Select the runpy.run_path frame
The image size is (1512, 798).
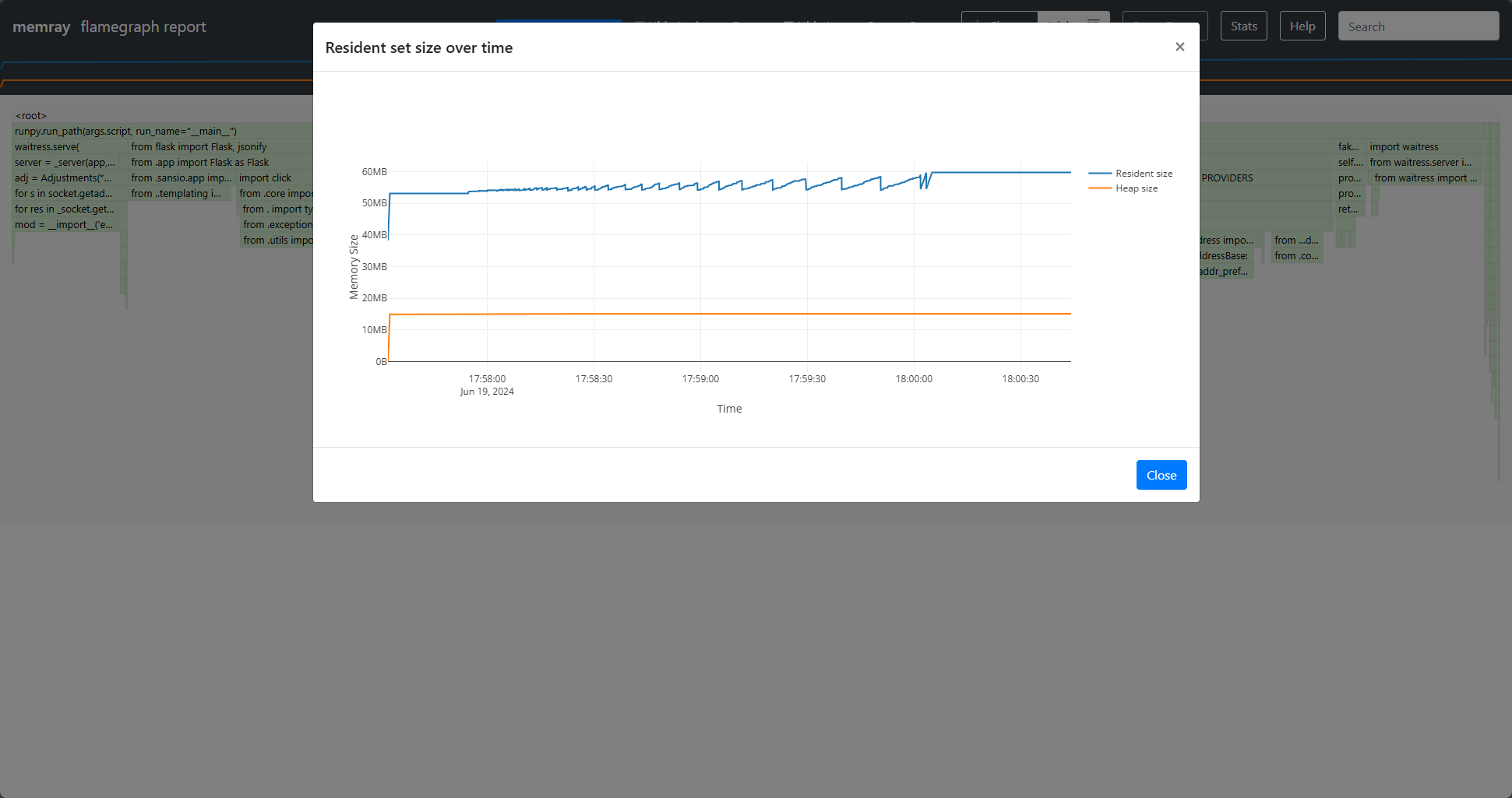click(x=163, y=132)
